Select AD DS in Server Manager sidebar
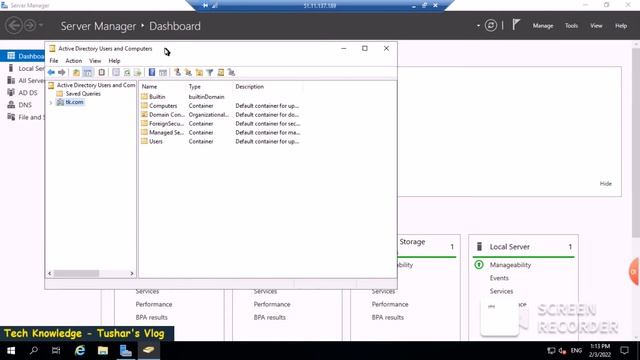This screenshot has height=360, width=640. click(x=27, y=93)
